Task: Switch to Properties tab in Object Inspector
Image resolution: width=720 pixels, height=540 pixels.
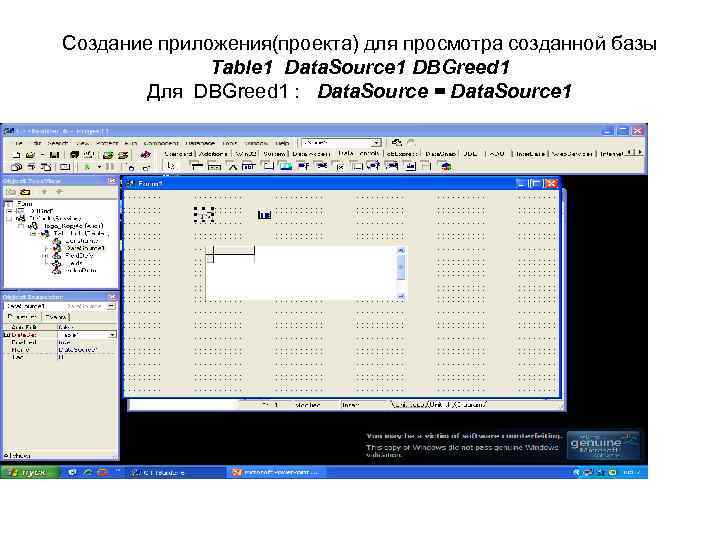Action: (22, 317)
